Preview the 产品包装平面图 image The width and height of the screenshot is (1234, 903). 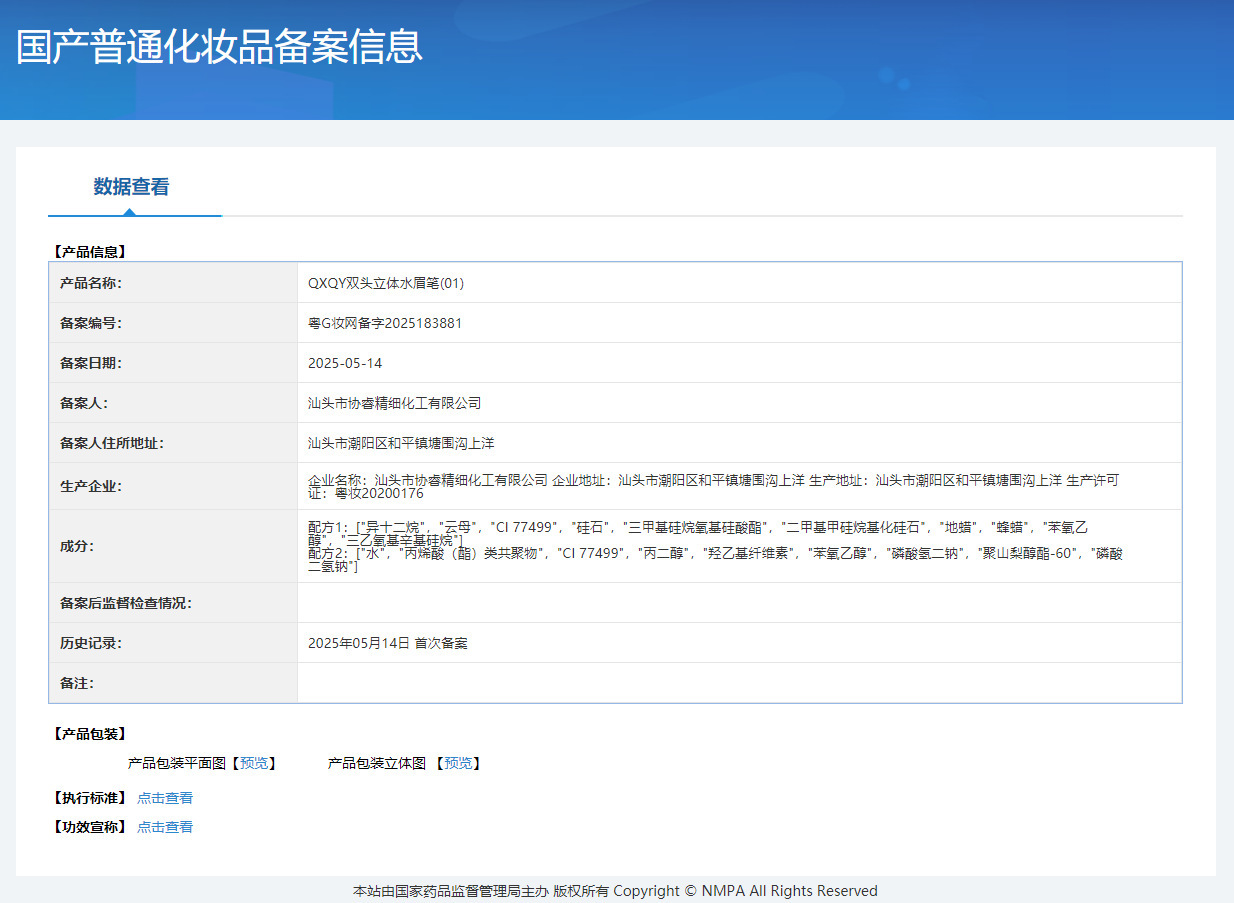click(x=254, y=763)
